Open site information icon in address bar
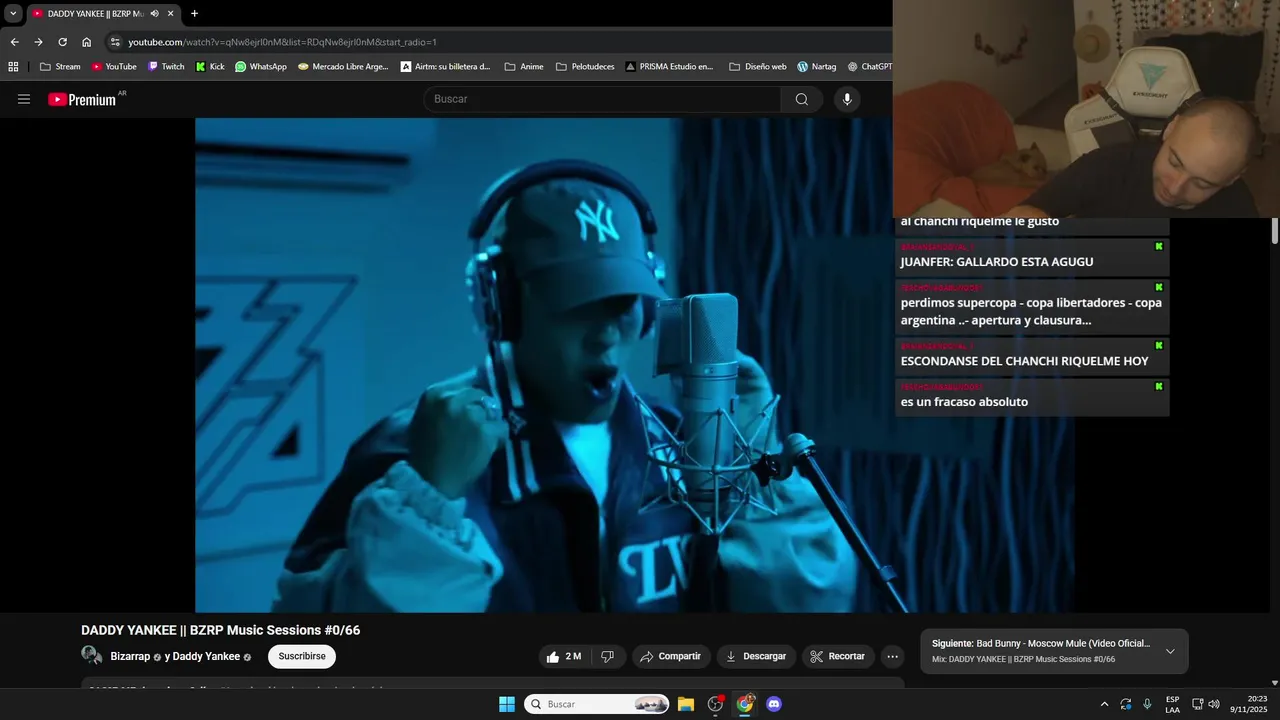Screen dimensions: 1280x720 point(115,42)
